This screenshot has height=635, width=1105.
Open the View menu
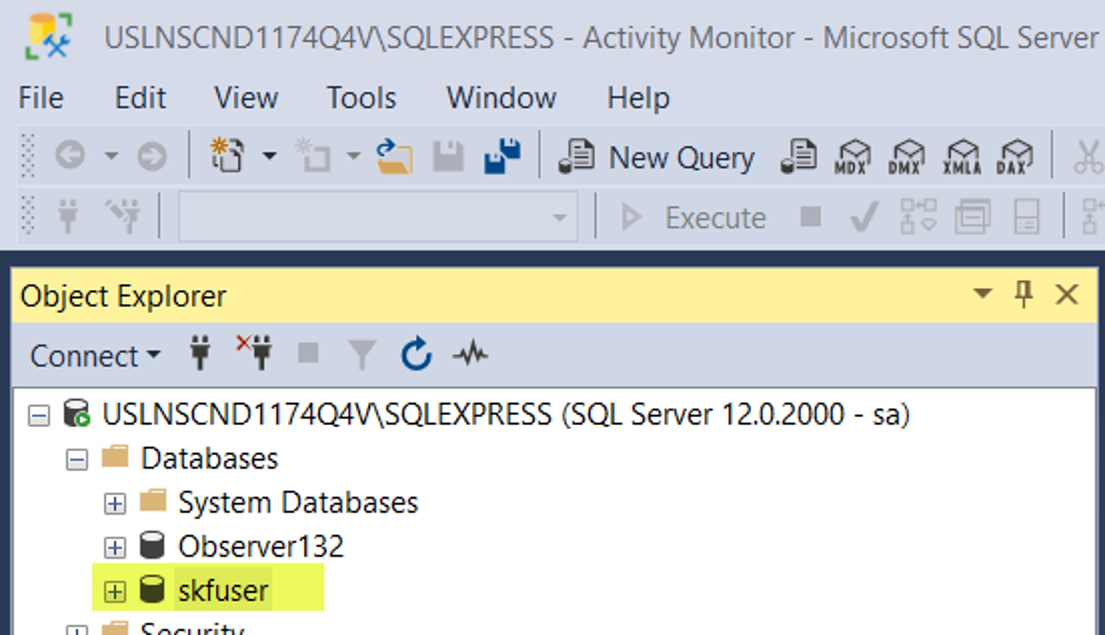(x=246, y=98)
